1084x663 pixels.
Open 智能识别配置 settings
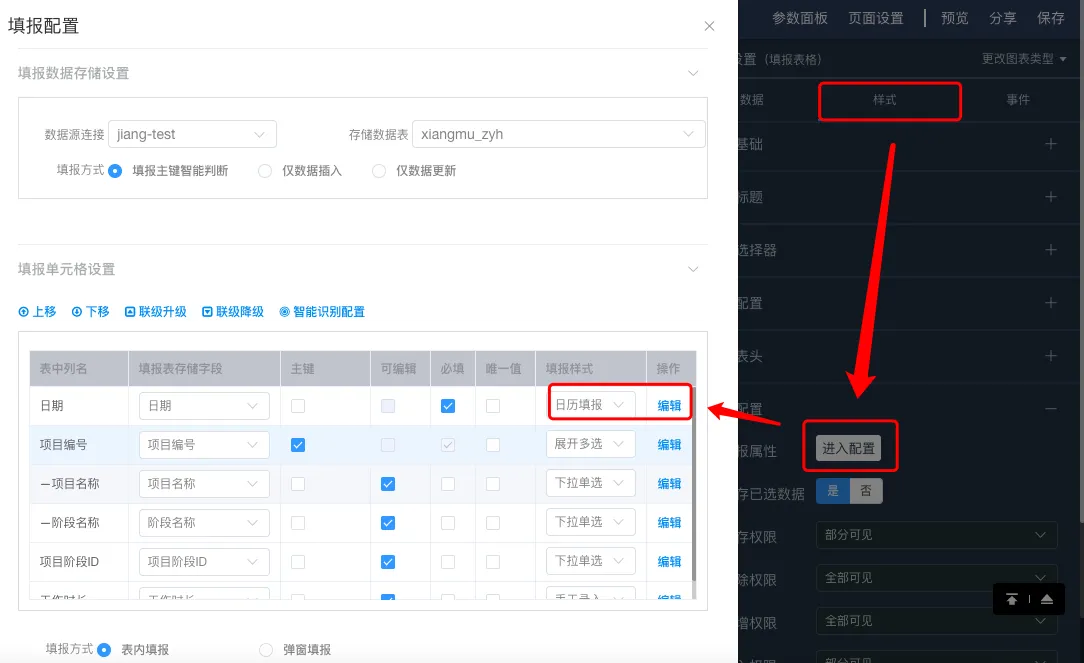322,312
